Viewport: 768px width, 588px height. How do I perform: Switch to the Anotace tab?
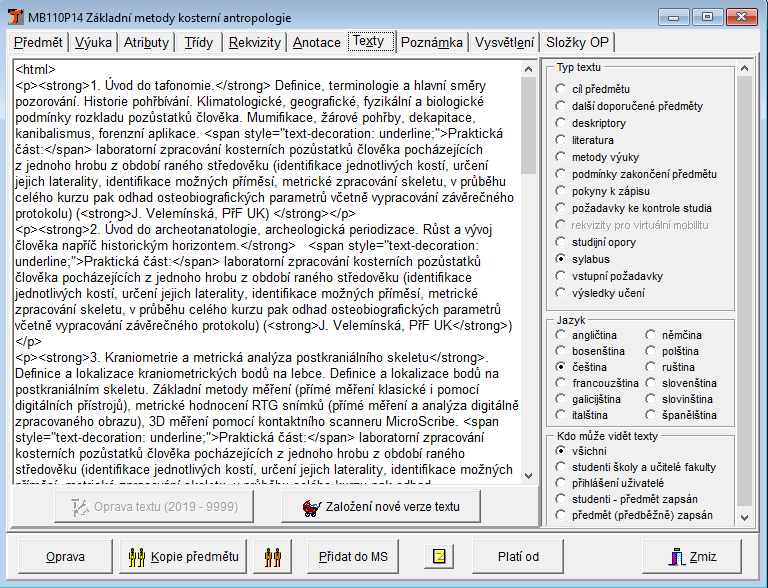pos(316,42)
